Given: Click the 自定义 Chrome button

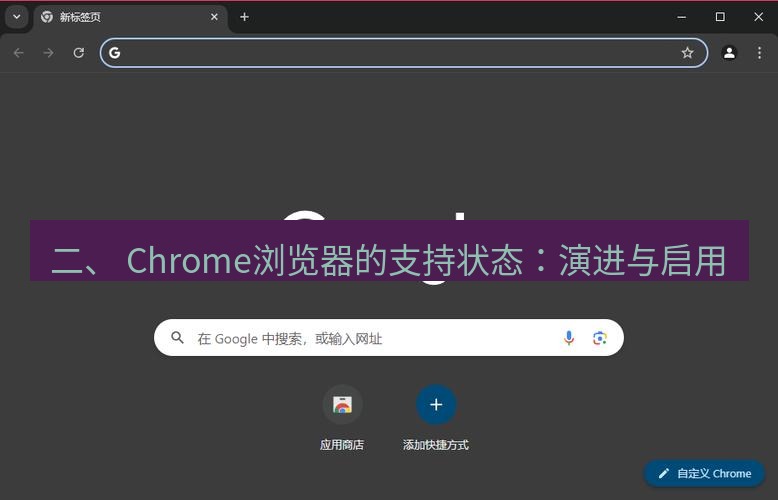Looking at the screenshot, I should coord(705,473).
